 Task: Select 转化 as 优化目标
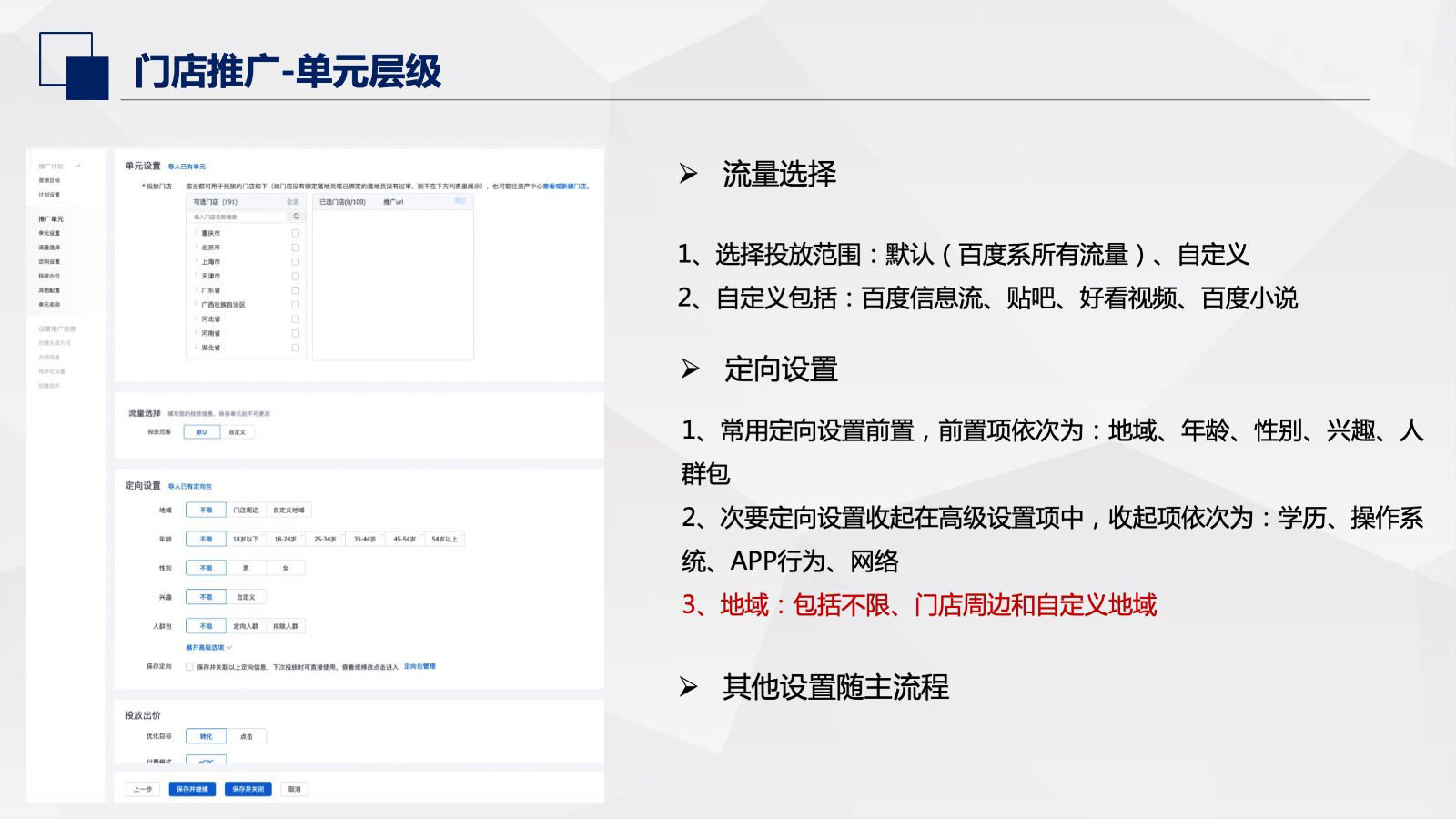(x=206, y=736)
